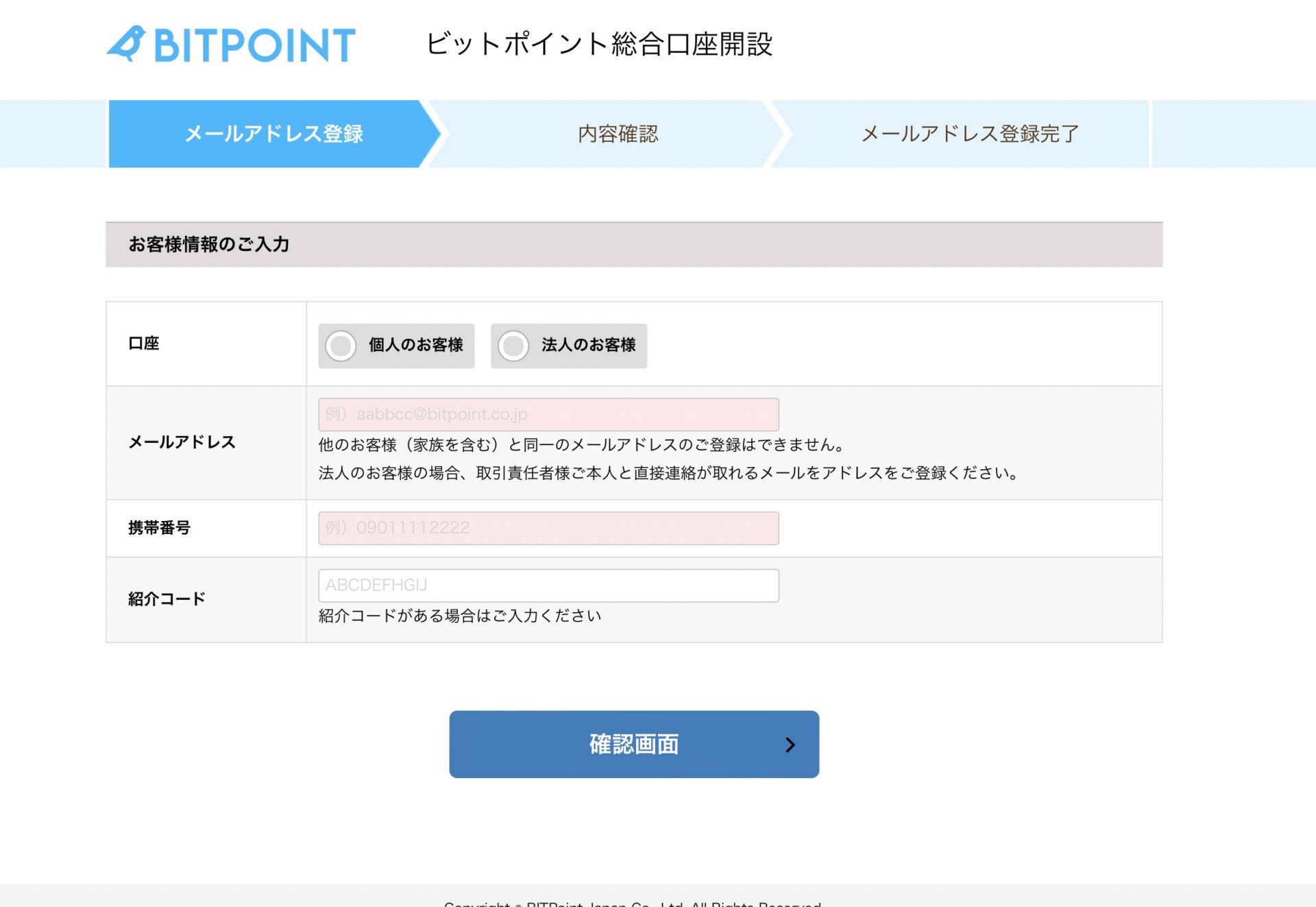Focus the 紹介コード referral code field
Image resolution: width=1316 pixels, height=907 pixels.
coord(548,586)
